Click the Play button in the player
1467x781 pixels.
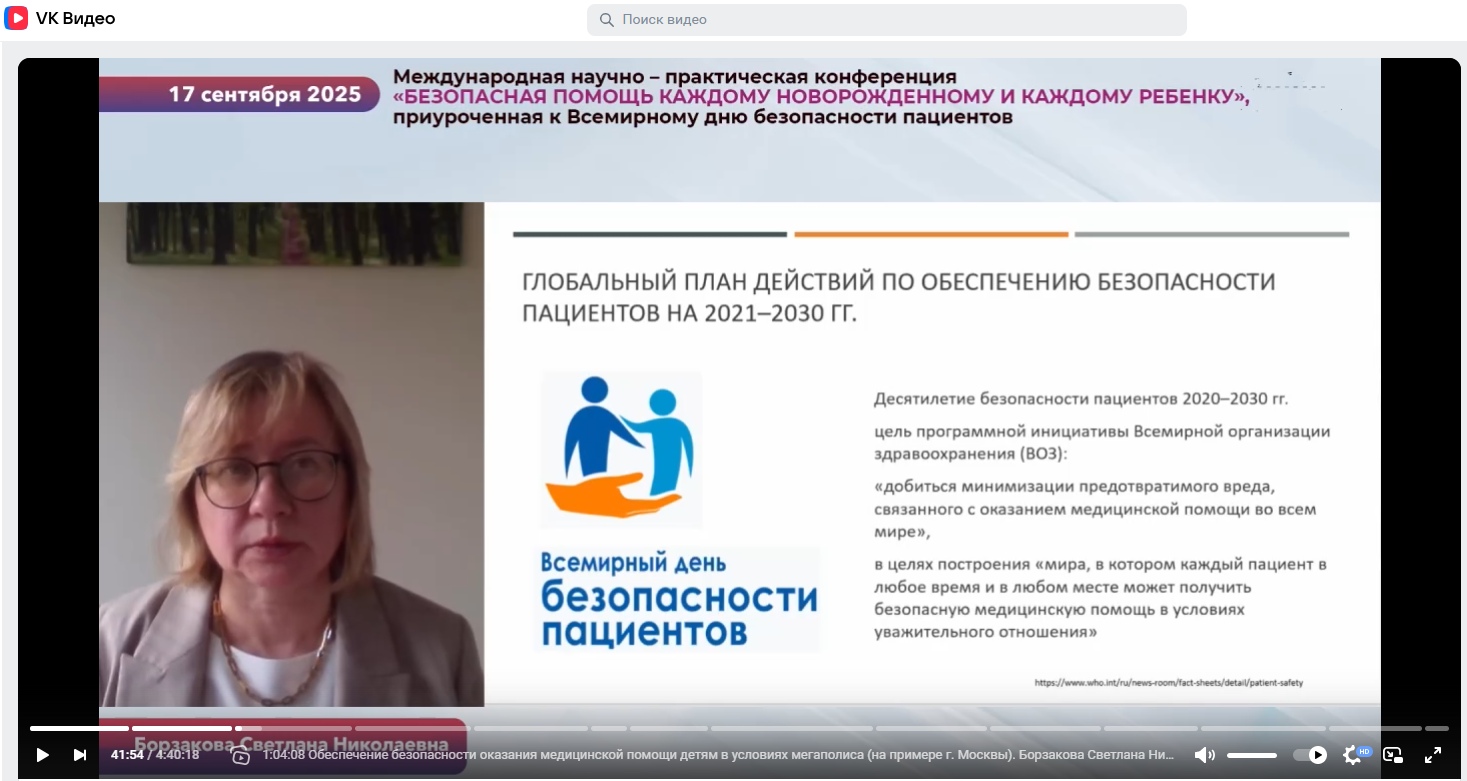[43, 755]
